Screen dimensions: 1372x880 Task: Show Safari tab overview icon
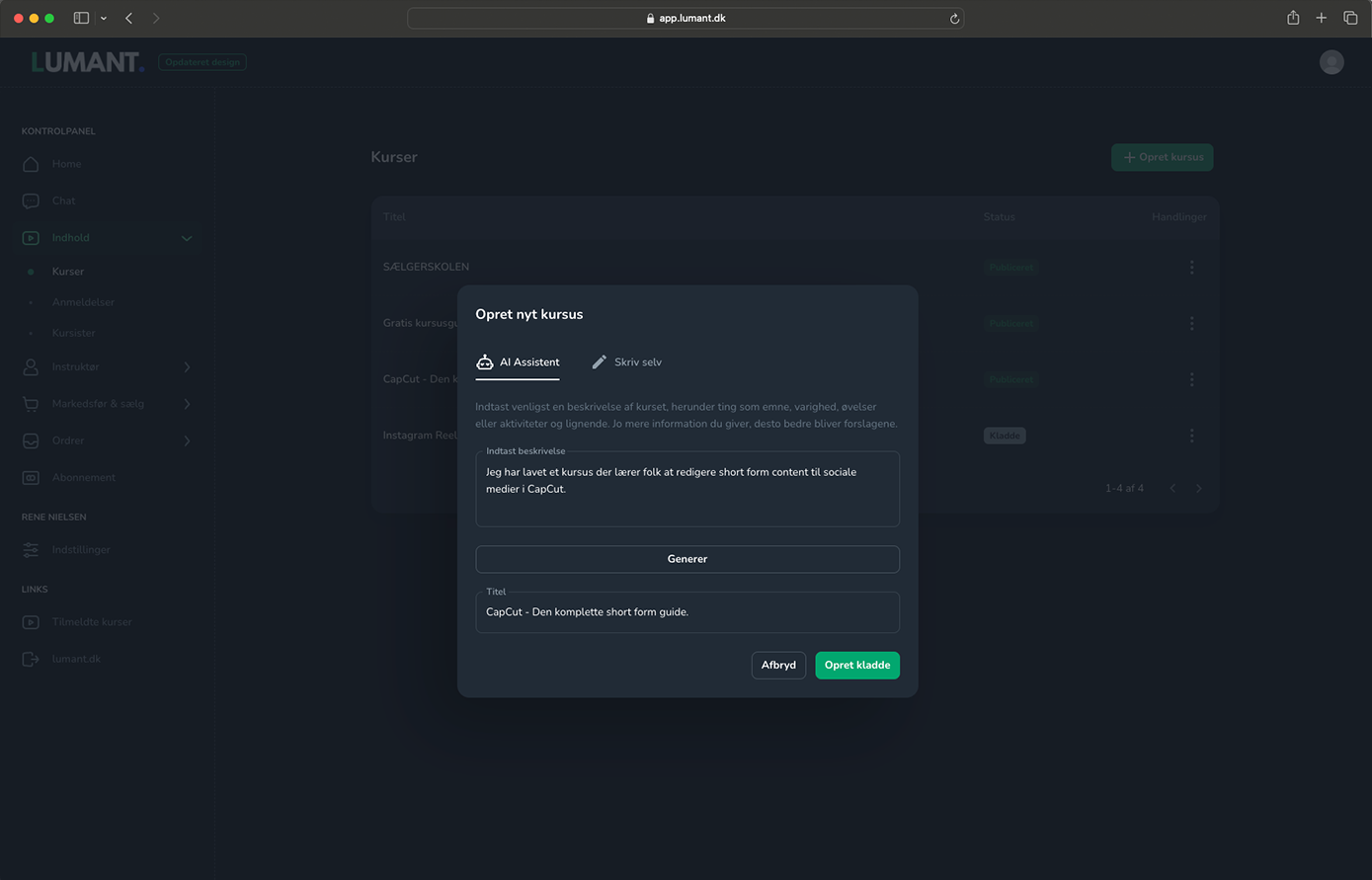(1350, 18)
